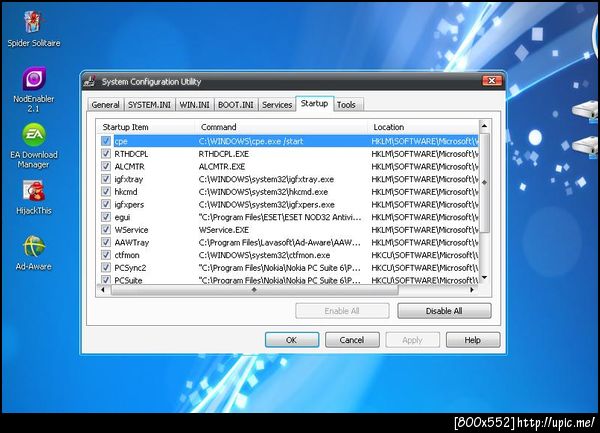Click the horizontal scrollbar thumb
The width and height of the screenshot is (600, 433).
(254, 290)
